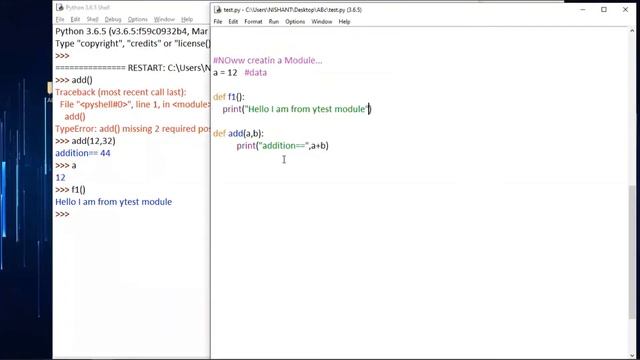The image size is (640, 360).
Task: Click the 'def f1():' line
Action: [229, 97]
